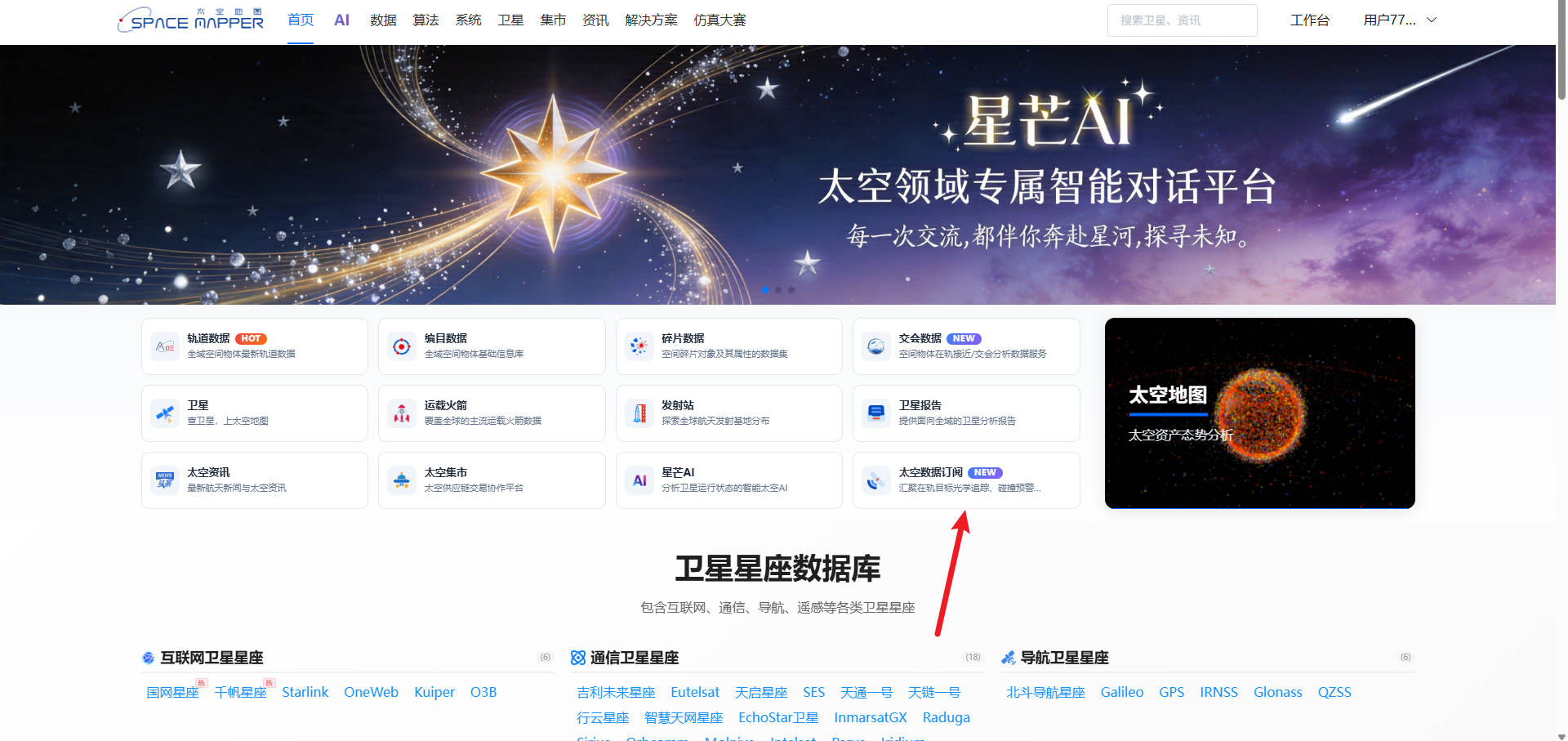Open the 天链一号 link
This screenshot has width=1568, height=741.
point(934,693)
